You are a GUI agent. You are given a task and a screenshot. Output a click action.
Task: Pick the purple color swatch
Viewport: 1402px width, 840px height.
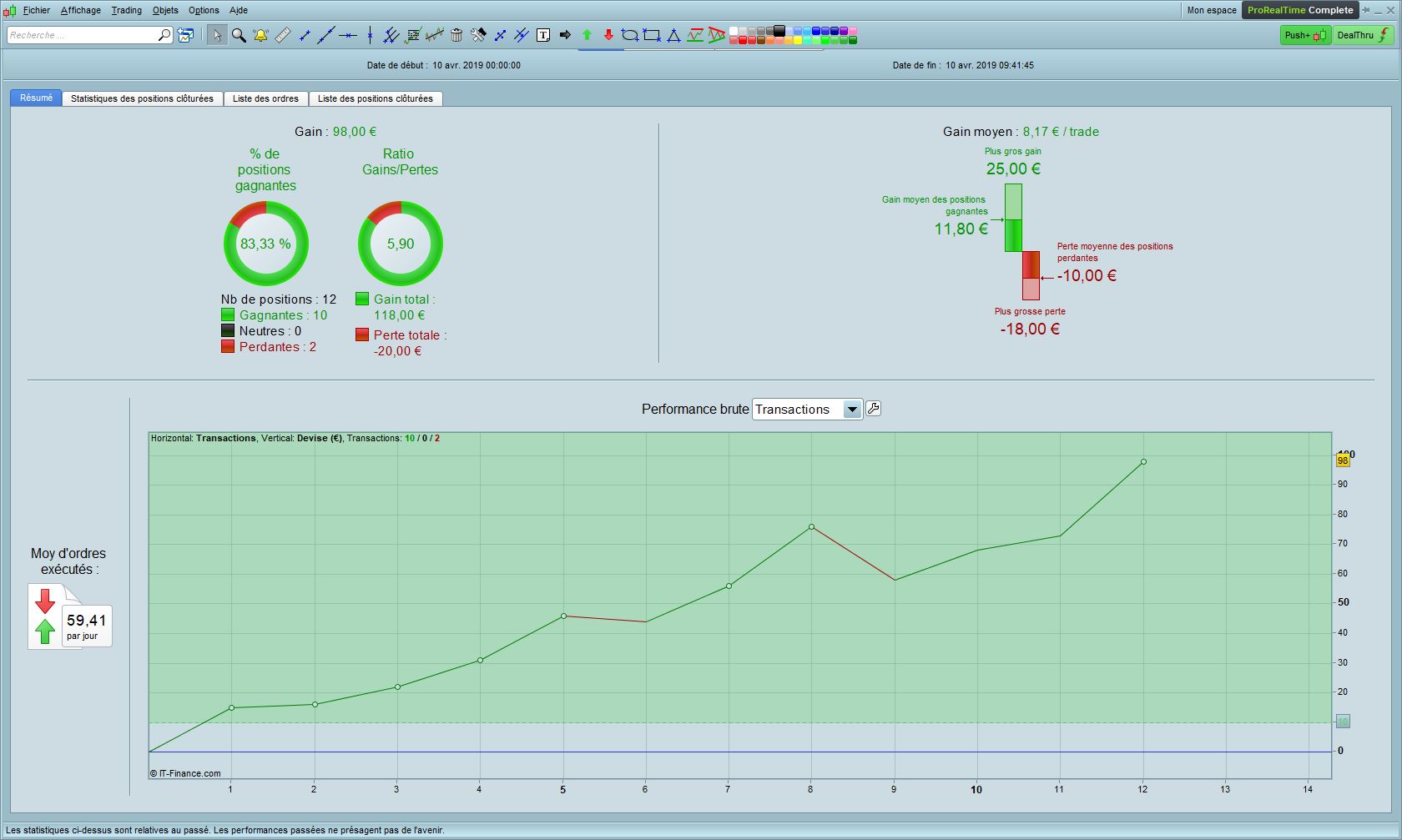click(844, 31)
